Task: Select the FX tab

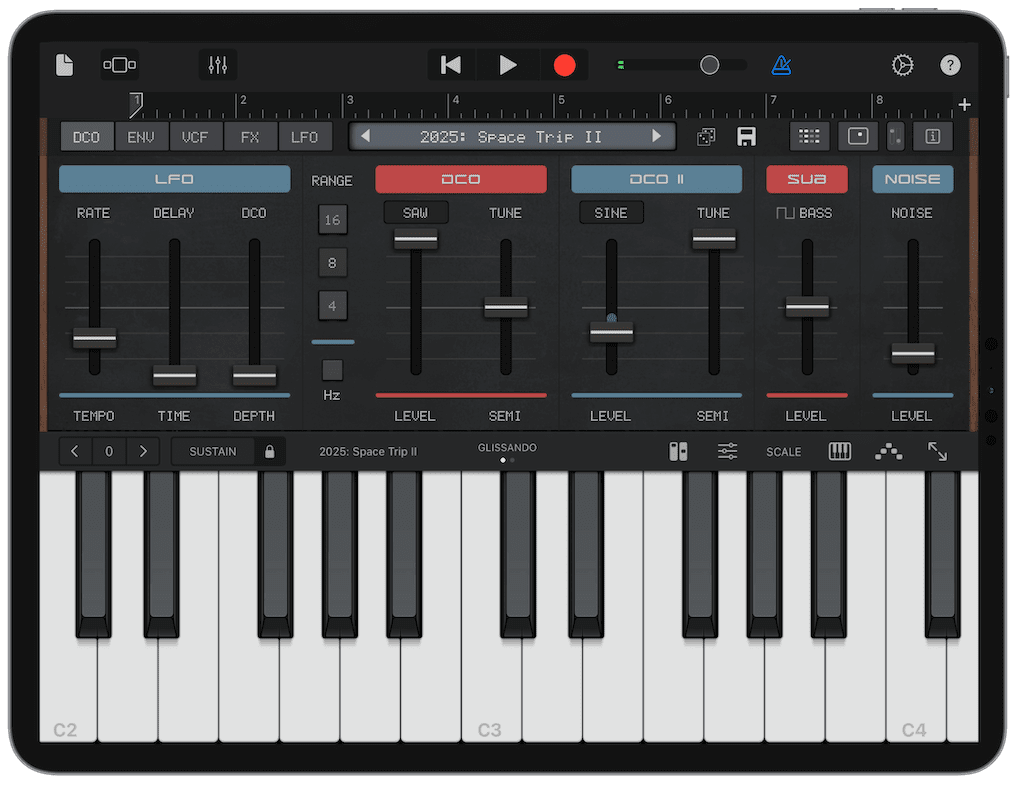Action: pyautogui.click(x=250, y=137)
